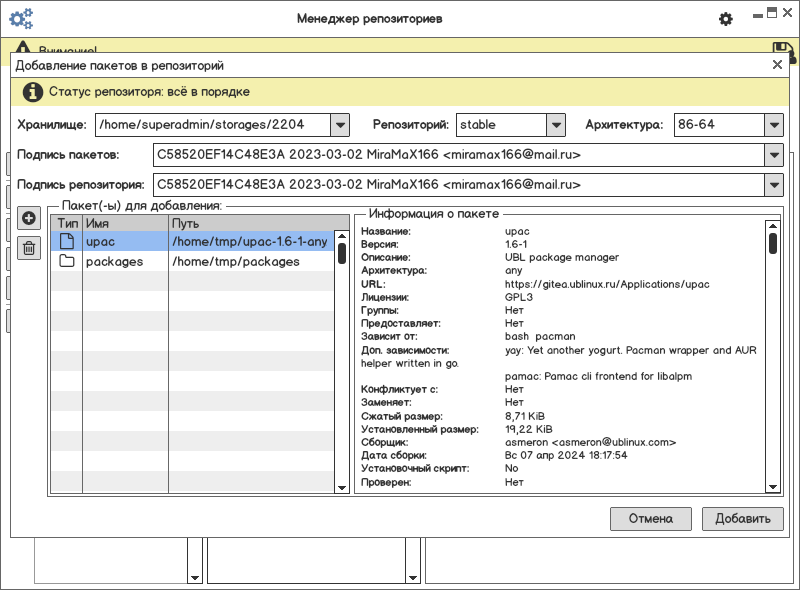This screenshot has height=590, width=800.
Task: Click the trash icon to remove package
Action: pos(29,247)
